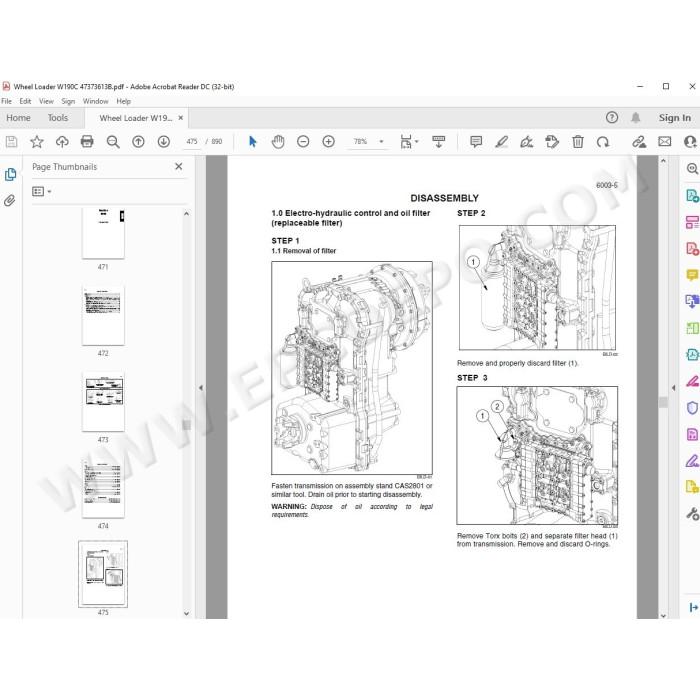Open Protect shield tool in right pane
The width and height of the screenshot is (700, 700).
pos(692,408)
